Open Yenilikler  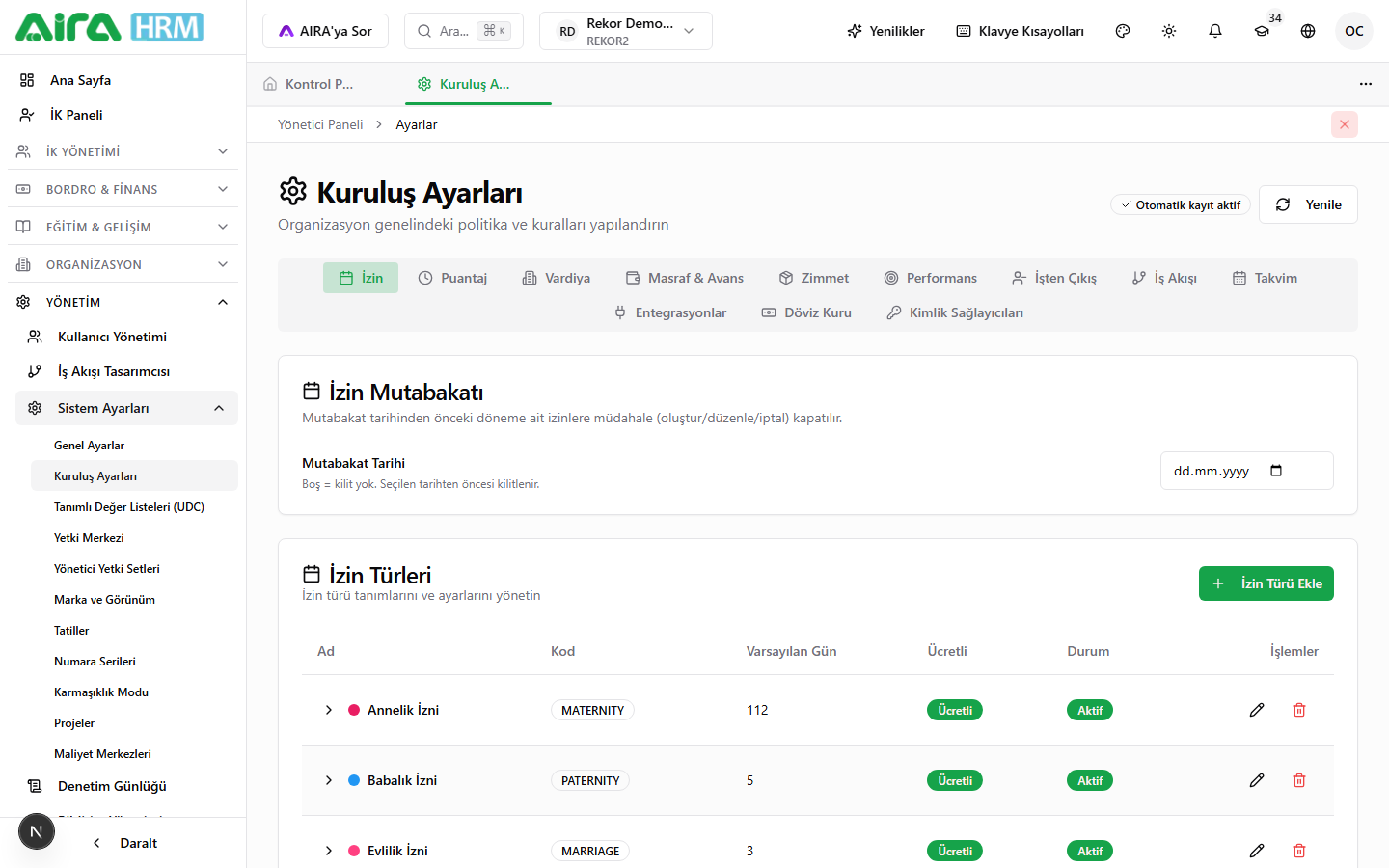pyautogui.click(x=885, y=31)
